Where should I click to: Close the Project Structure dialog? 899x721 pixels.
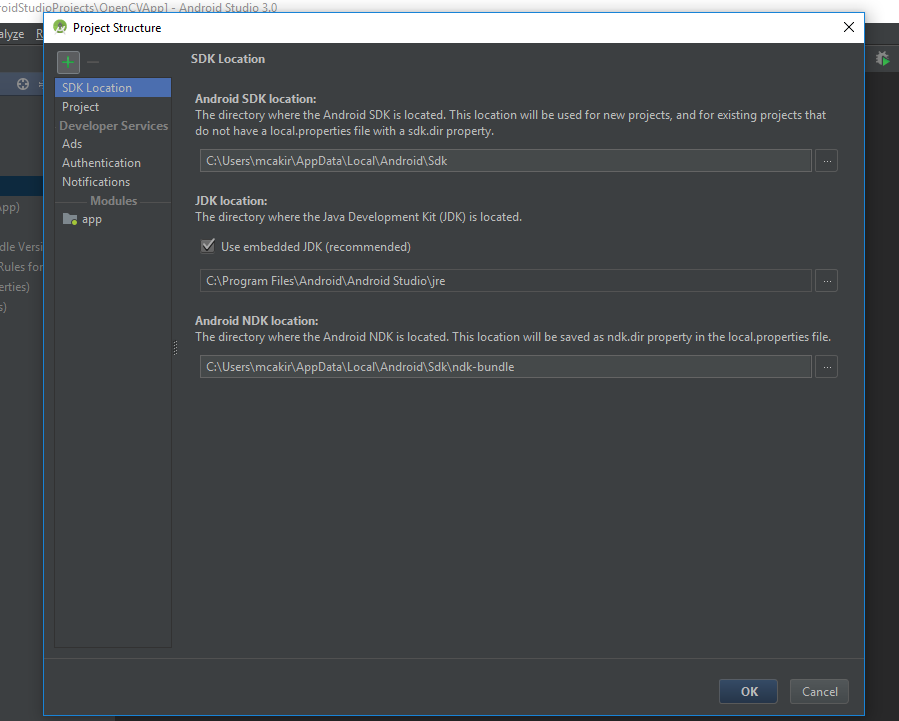(849, 27)
